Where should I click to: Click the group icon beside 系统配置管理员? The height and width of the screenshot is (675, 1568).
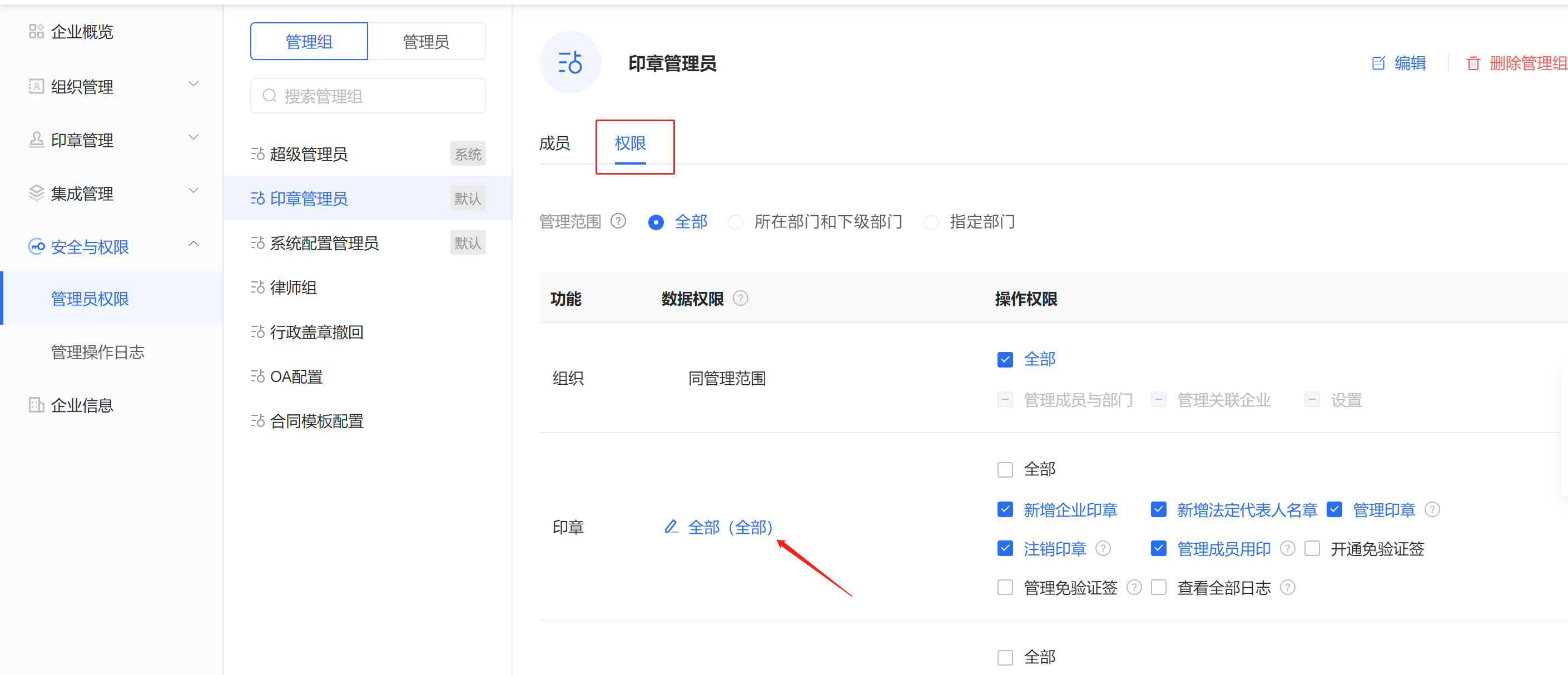coord(257,243)
